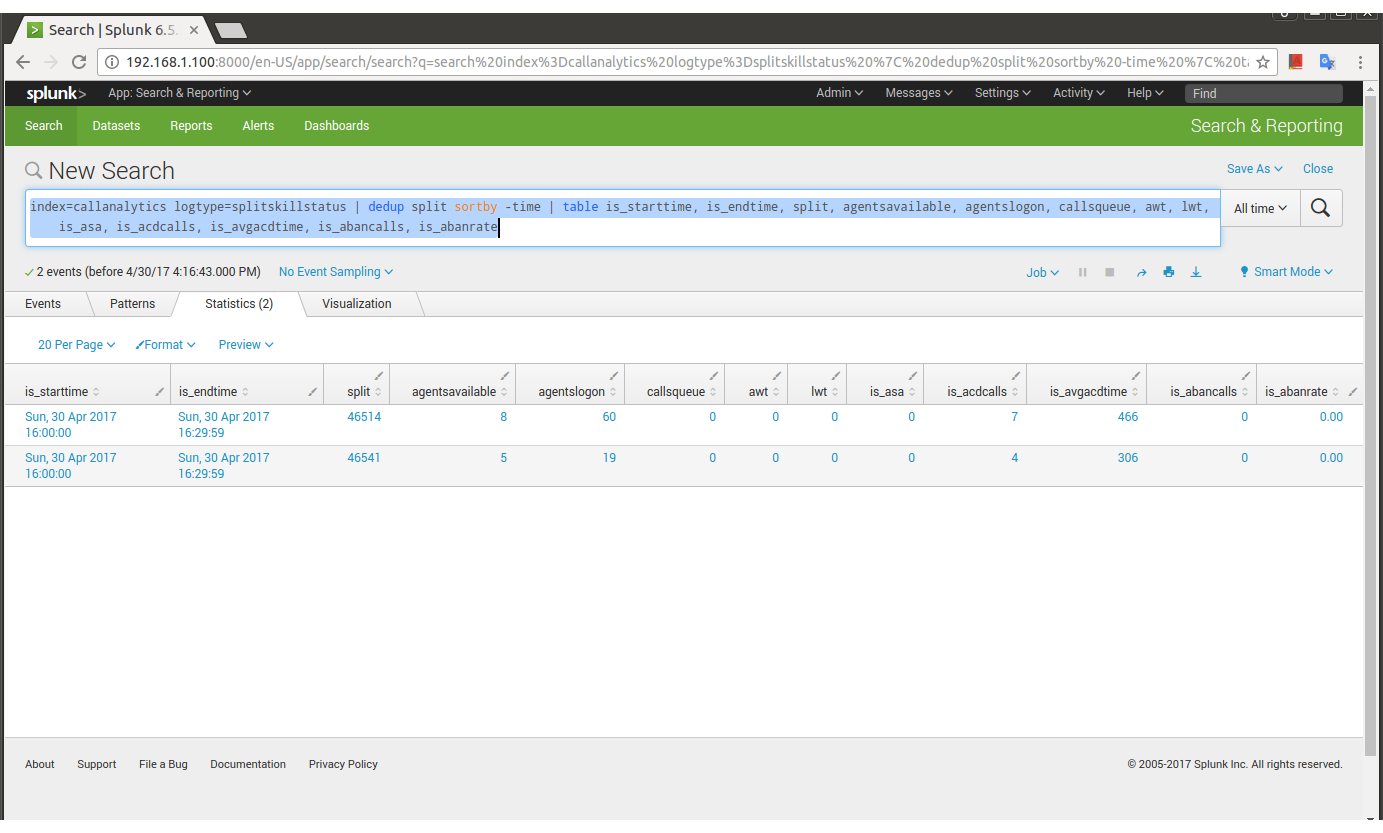Expand the Save As menu

pos(1254,169)
